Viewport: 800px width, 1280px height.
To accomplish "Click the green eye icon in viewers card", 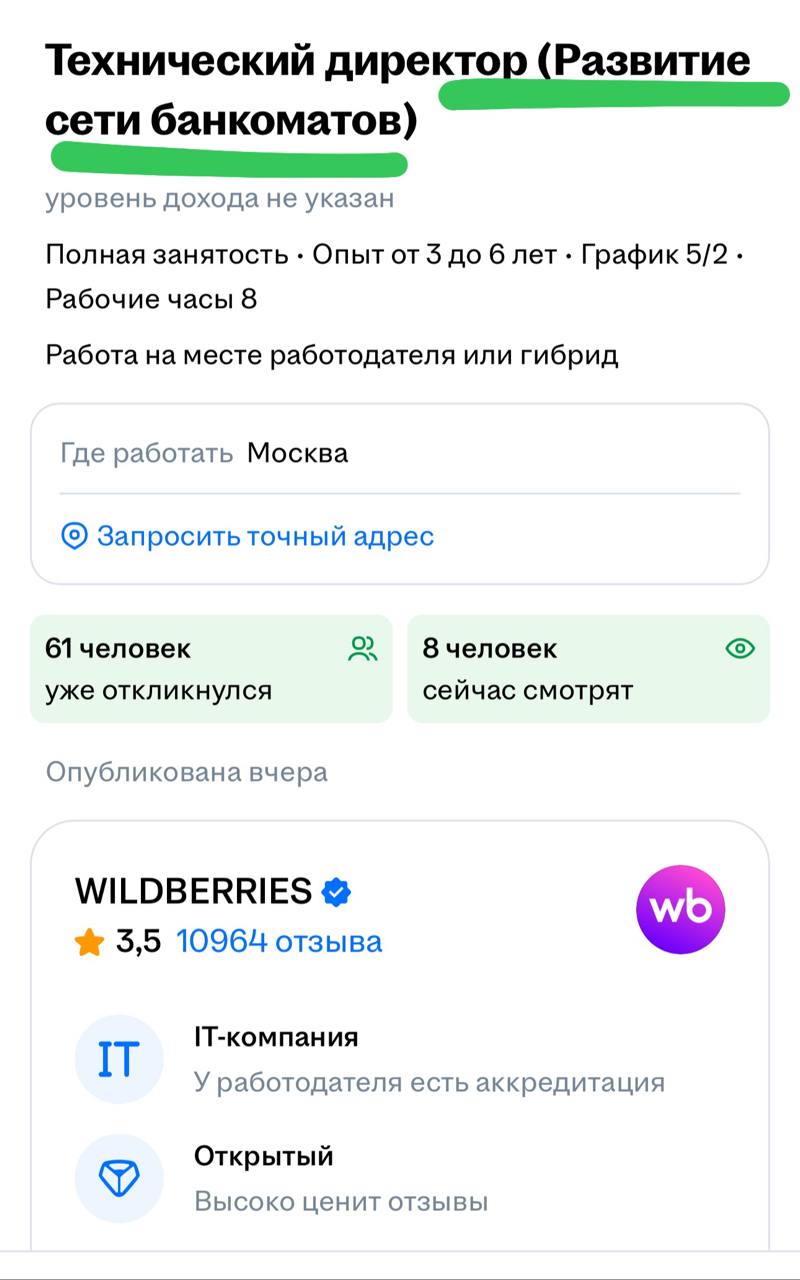I will pyautogui.click(x=739, y=649).
